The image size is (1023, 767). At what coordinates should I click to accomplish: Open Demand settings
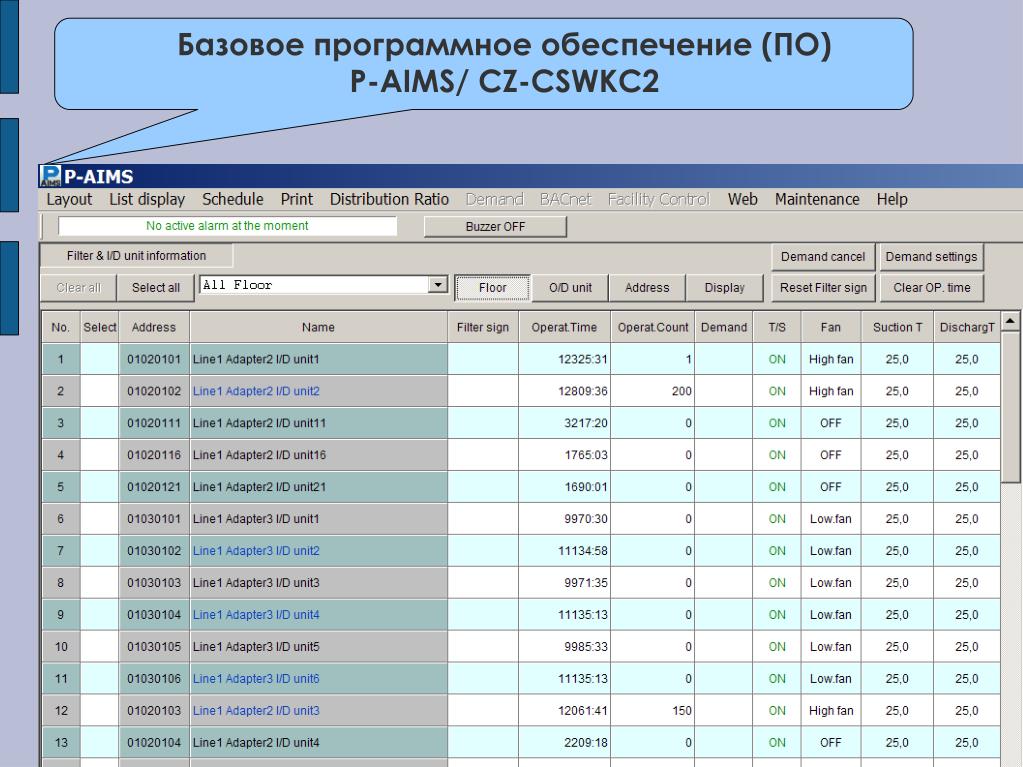931,256
